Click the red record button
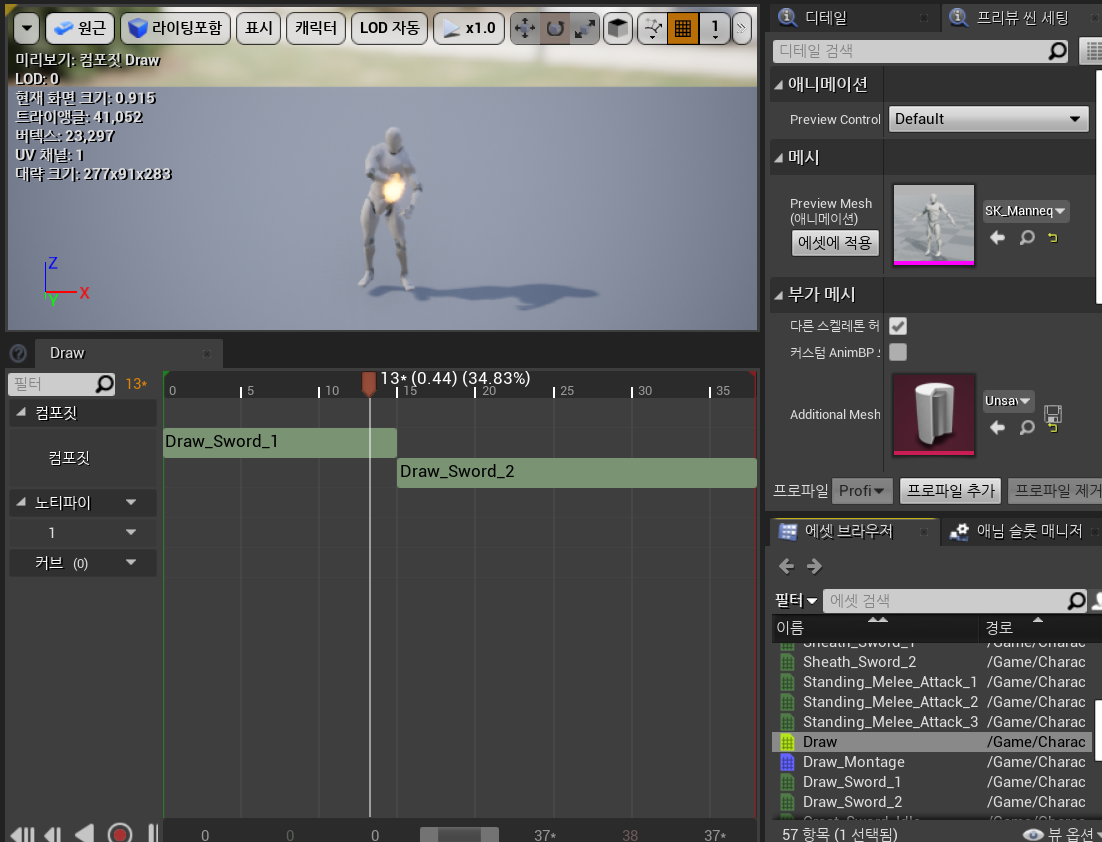The width and height of the screenshot is (1102, 842). 120,834
